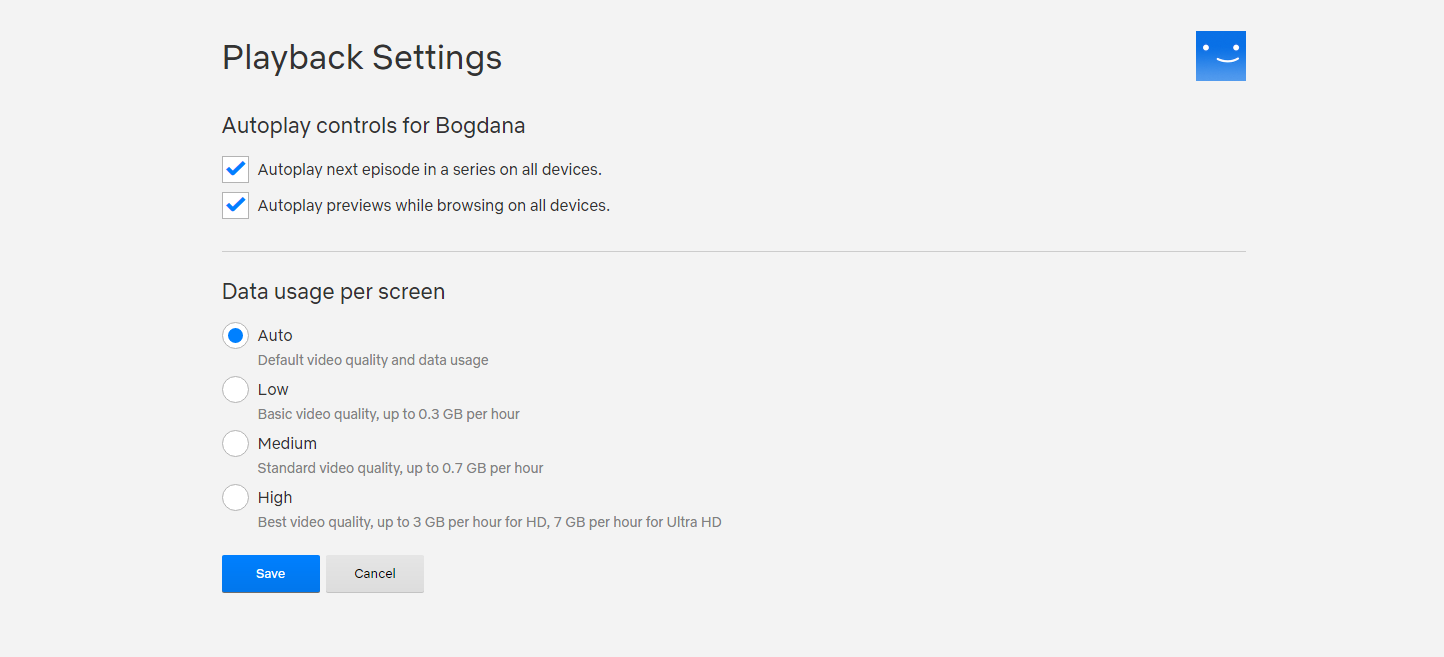Image resolution: width=1444 pixels, height=657 pixels.
Task: Click the empty radio circle beside Low
Action: (235, 389)
